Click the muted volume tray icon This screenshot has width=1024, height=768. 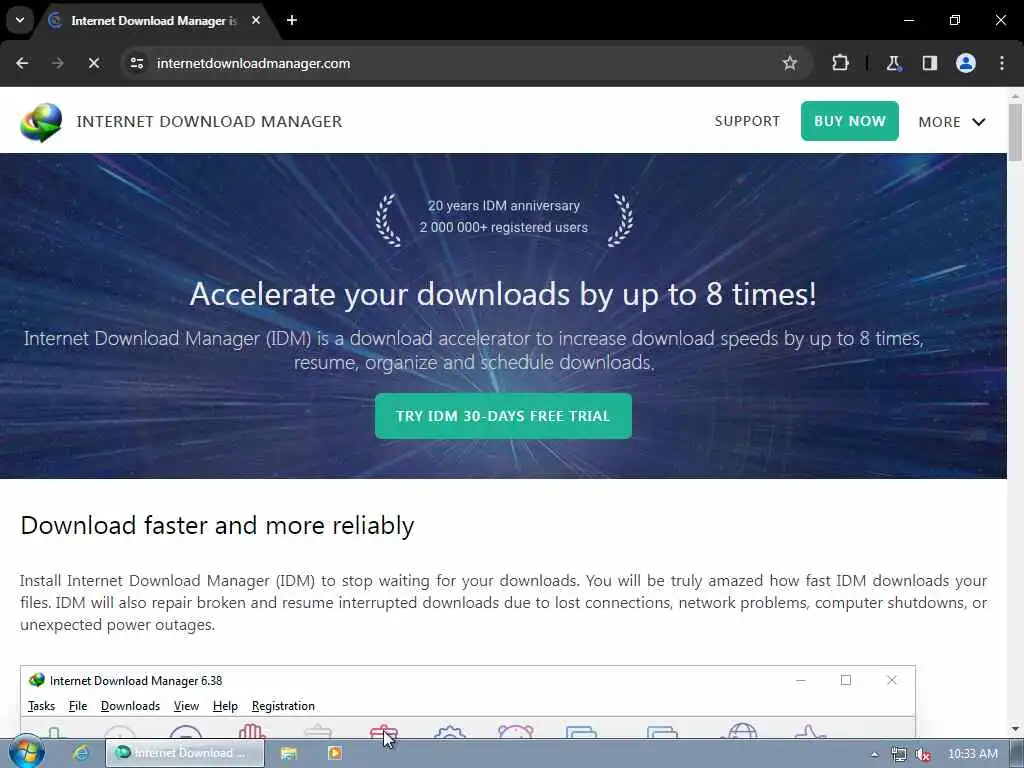pyautogui.click(x=923, y=754)
